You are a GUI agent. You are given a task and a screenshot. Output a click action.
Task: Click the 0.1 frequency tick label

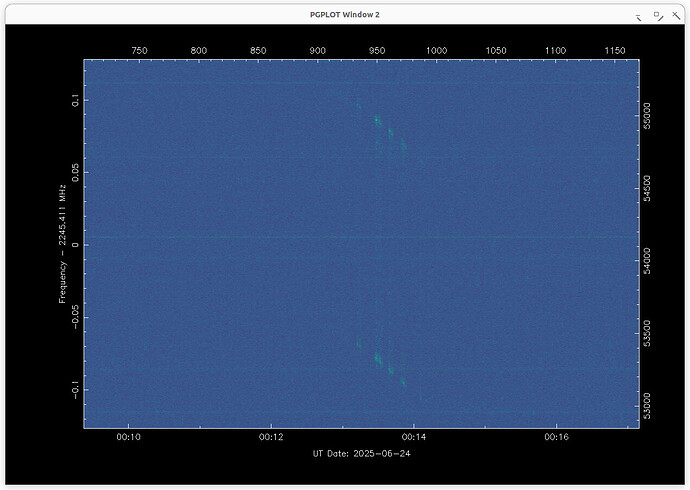click(75, 100)
